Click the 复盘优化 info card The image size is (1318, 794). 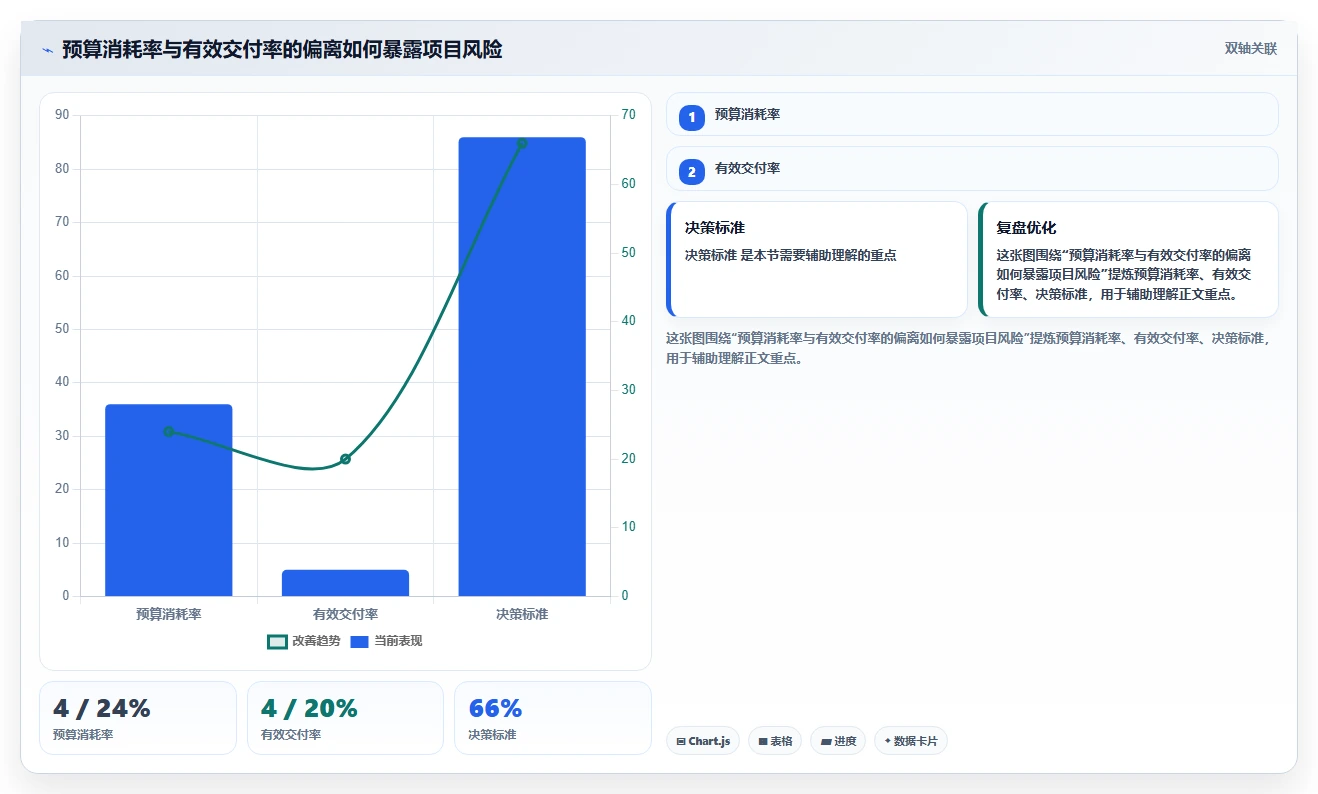tap(1128, 259)
